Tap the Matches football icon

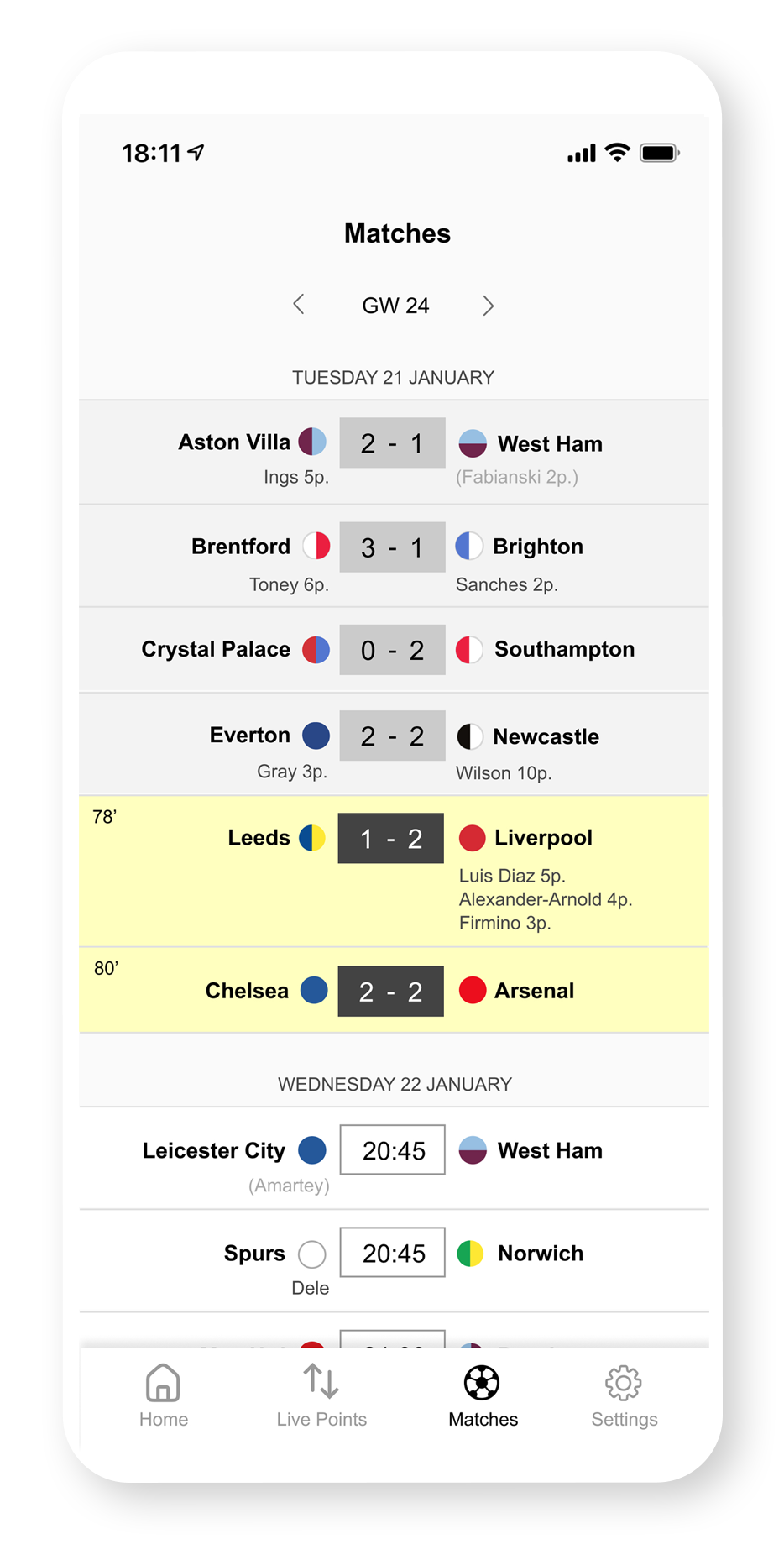(483, 1383)
